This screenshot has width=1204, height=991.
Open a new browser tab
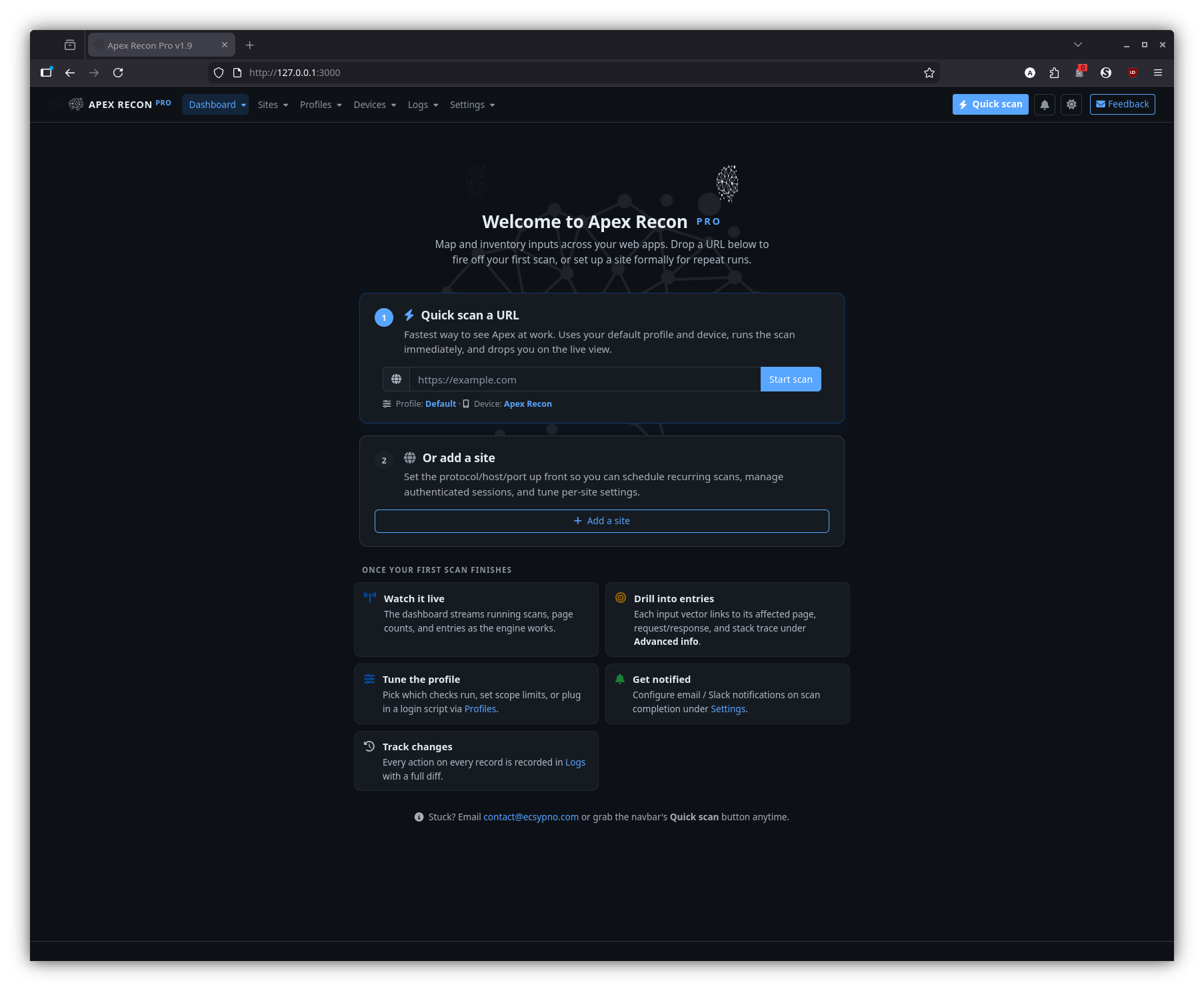pyautogui.click(x=250, y=45)
